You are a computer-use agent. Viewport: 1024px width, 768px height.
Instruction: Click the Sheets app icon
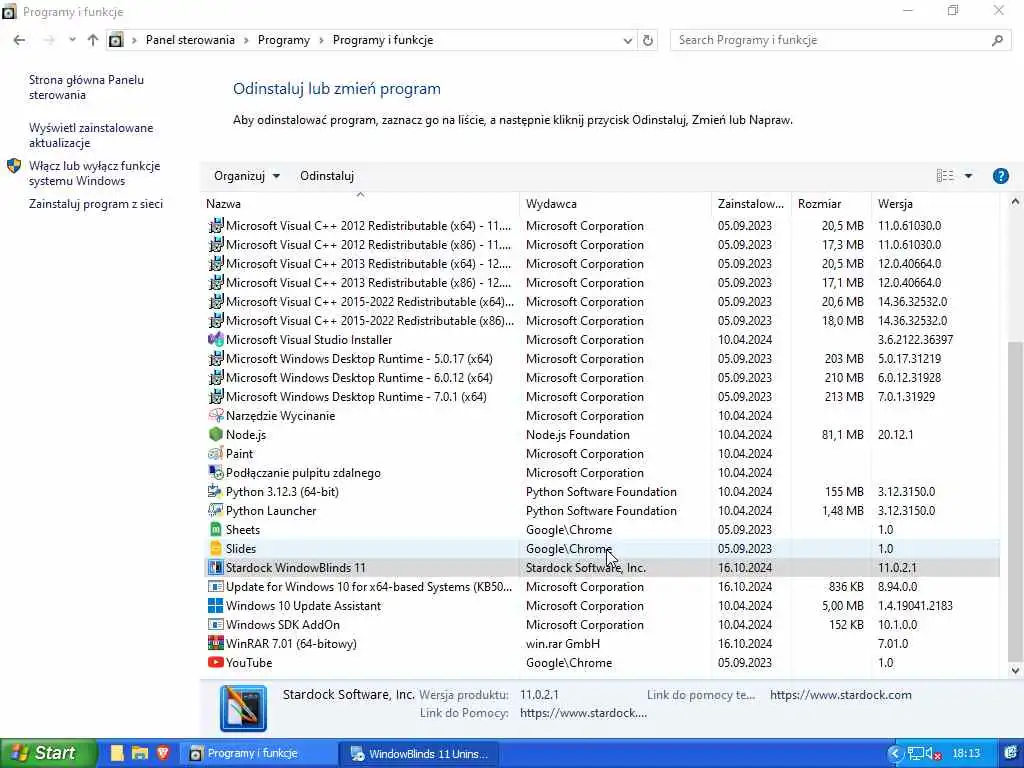coord(216,530)
